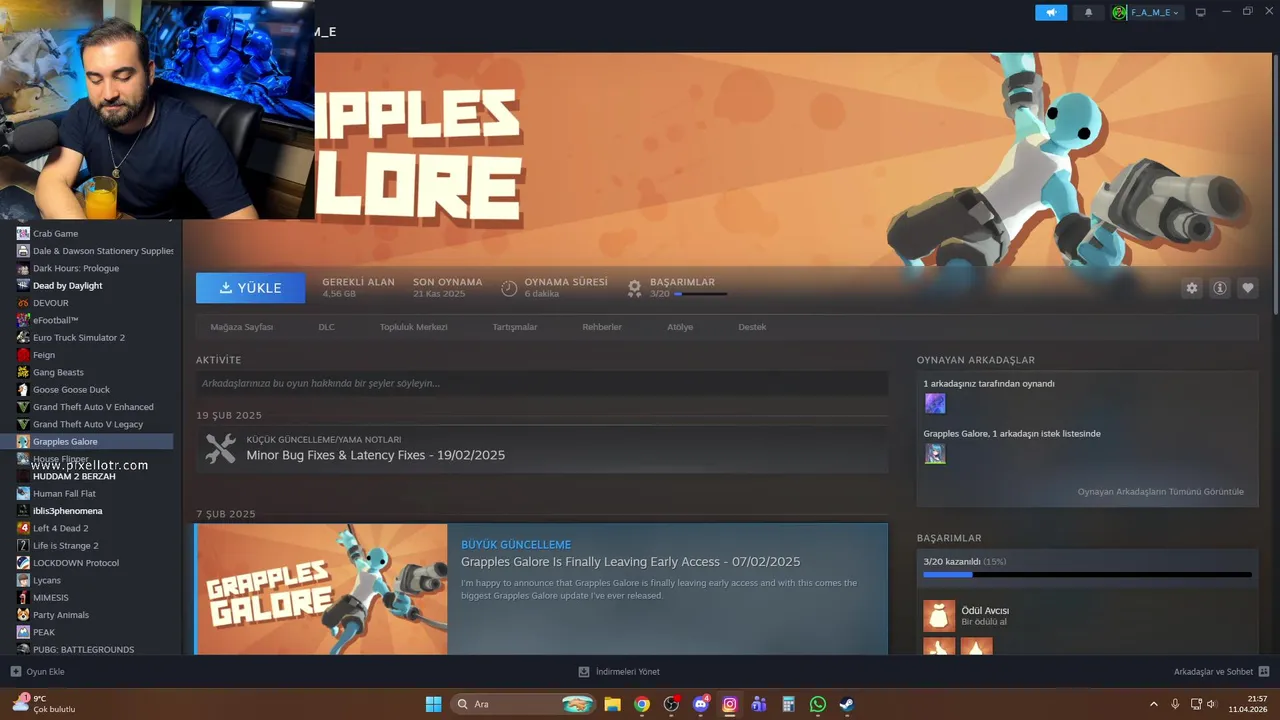The image size is (1280, 720).
Task: Click the Gang Beasts game icon
Action: pyautogui.click(x=23, y=372)
